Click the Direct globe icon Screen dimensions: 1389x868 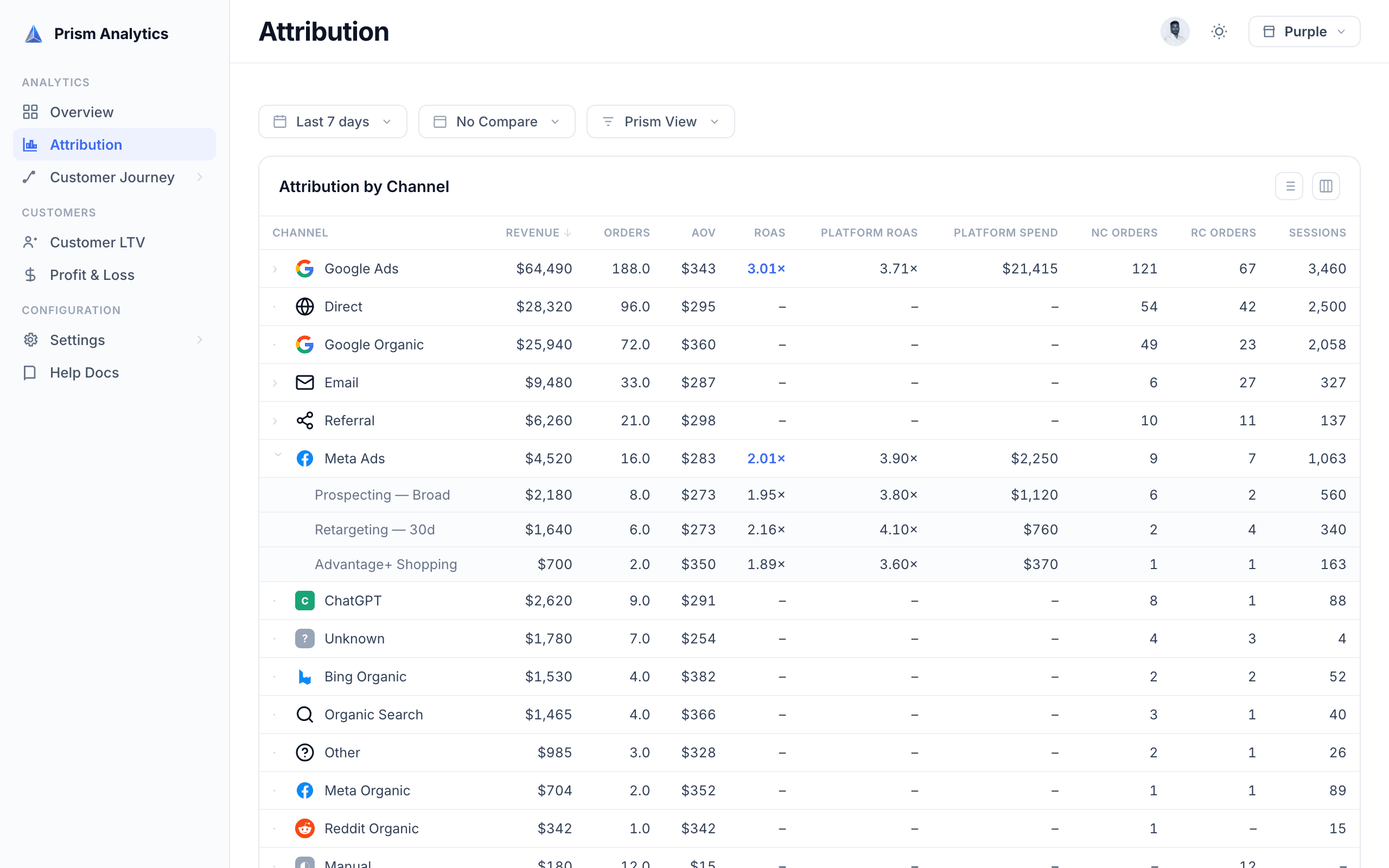point(305,307)
